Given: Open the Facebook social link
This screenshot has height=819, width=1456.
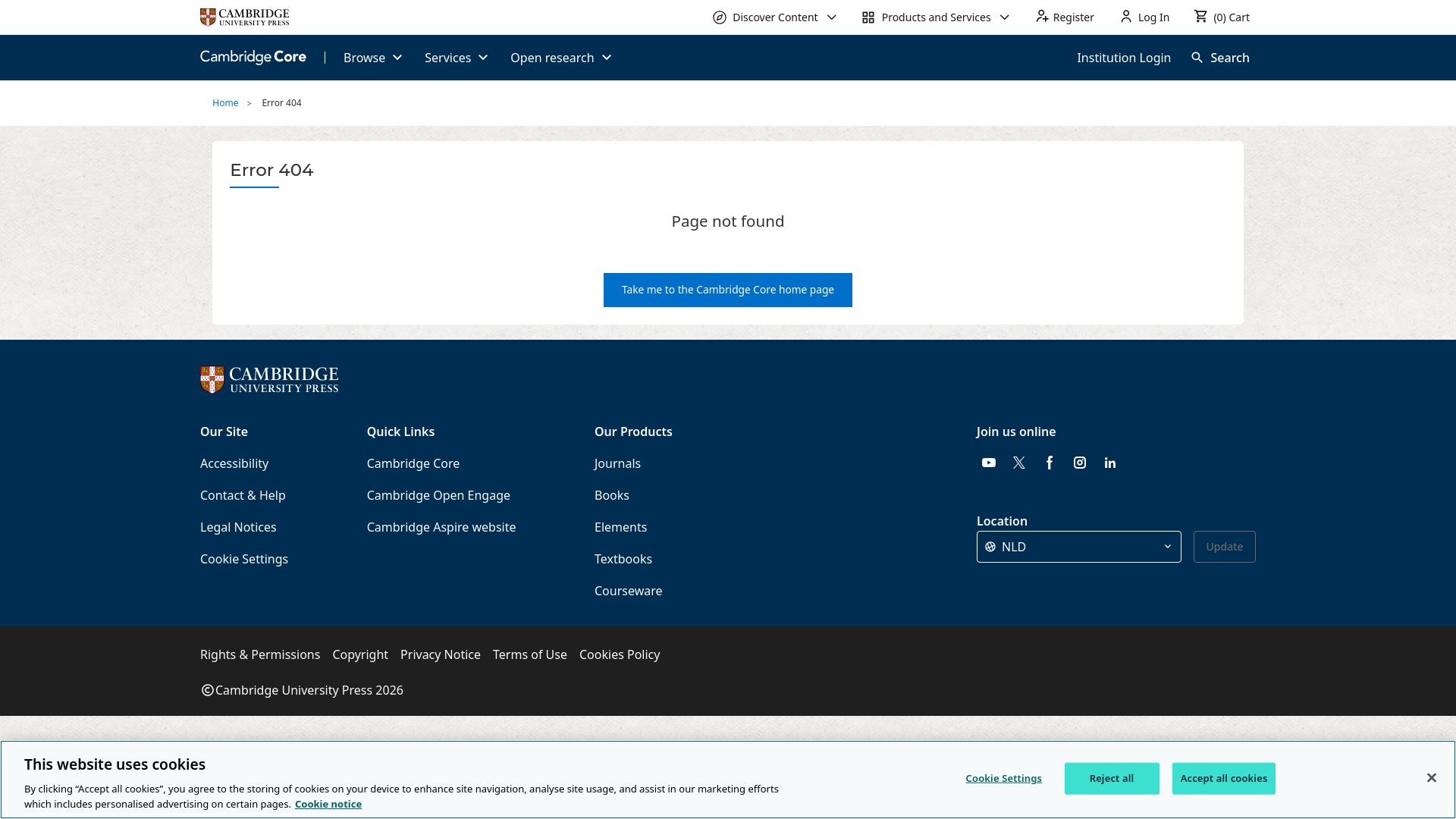Looking at the screenshot, I should (1050, 463).
